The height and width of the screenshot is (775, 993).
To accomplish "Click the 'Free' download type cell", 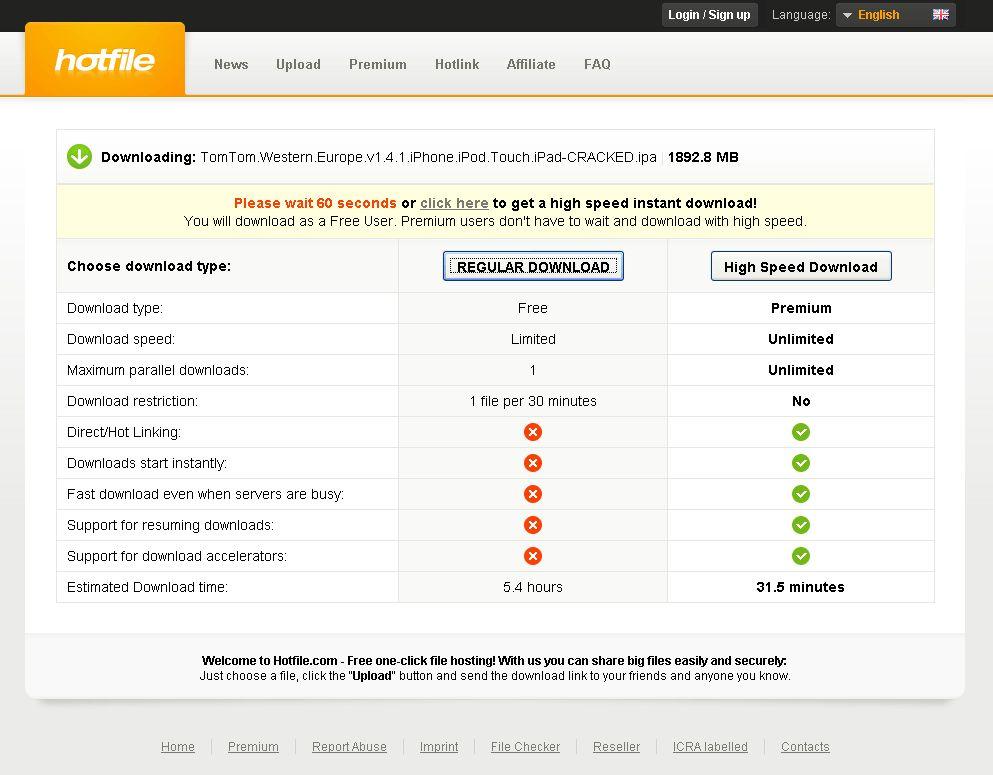I will pos(533,308).
